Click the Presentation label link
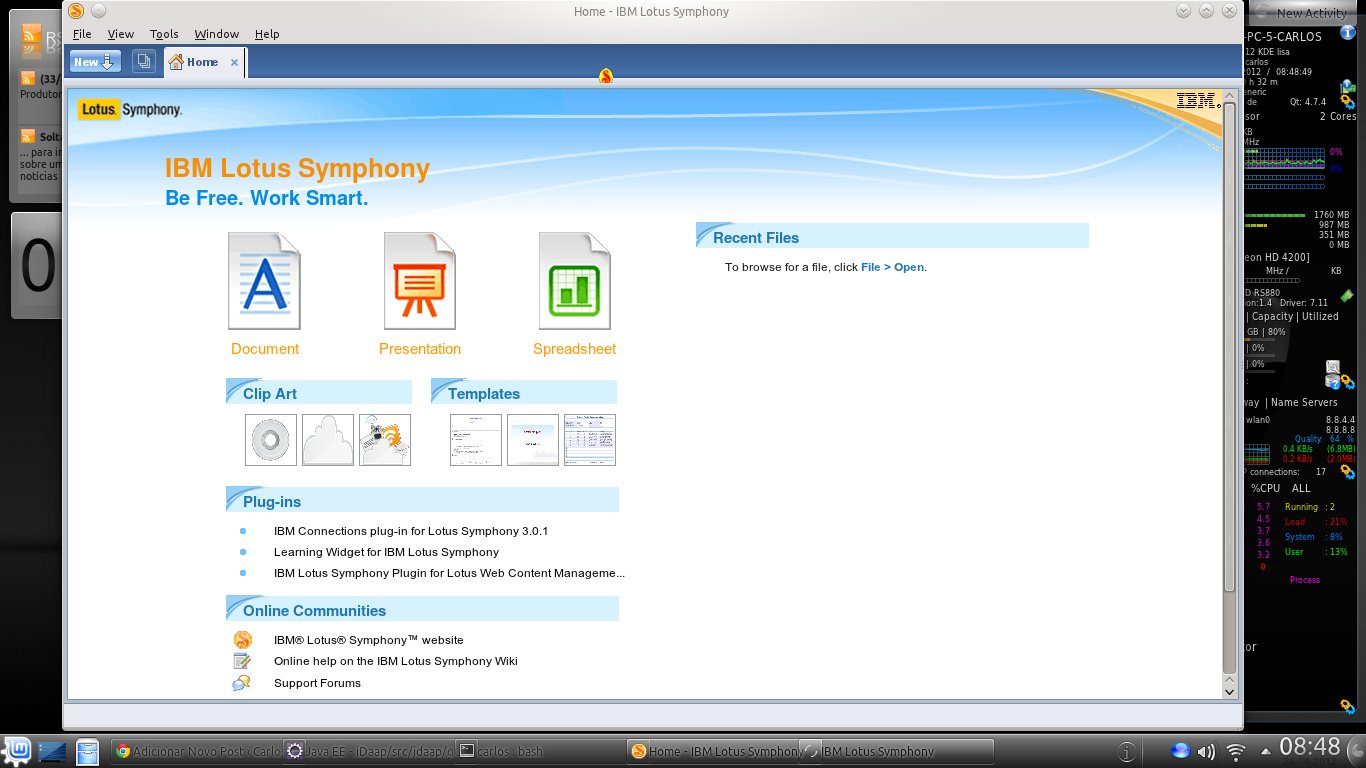Screen dimensions: 1366x768 pyautogui.click(x=420, y=349)
